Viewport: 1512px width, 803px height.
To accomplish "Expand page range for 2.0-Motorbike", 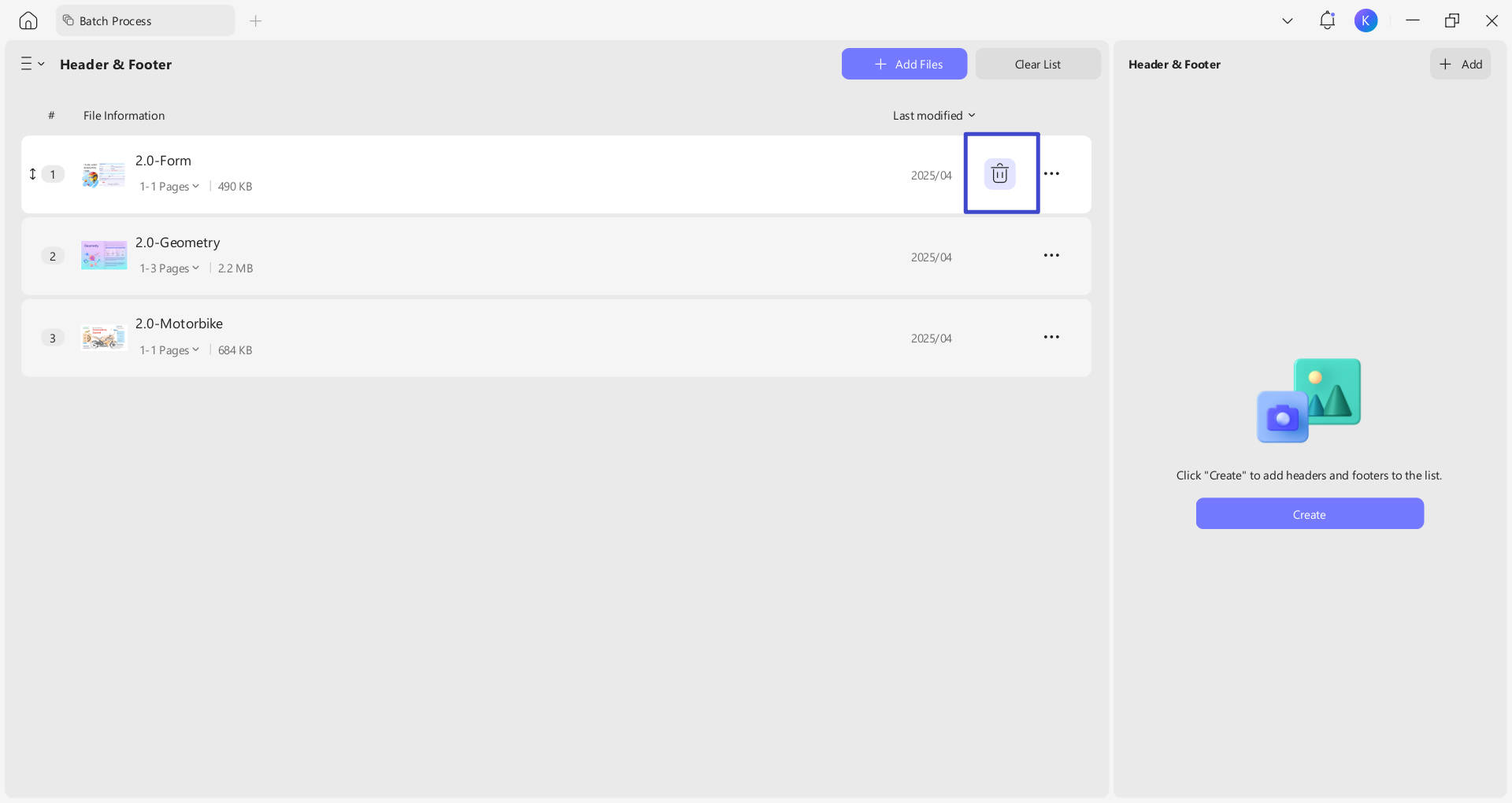I will 169,350.
